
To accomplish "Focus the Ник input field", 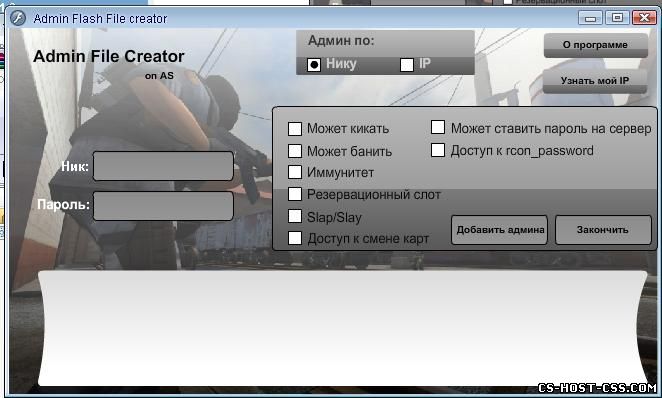I will (x=163, y=166).
